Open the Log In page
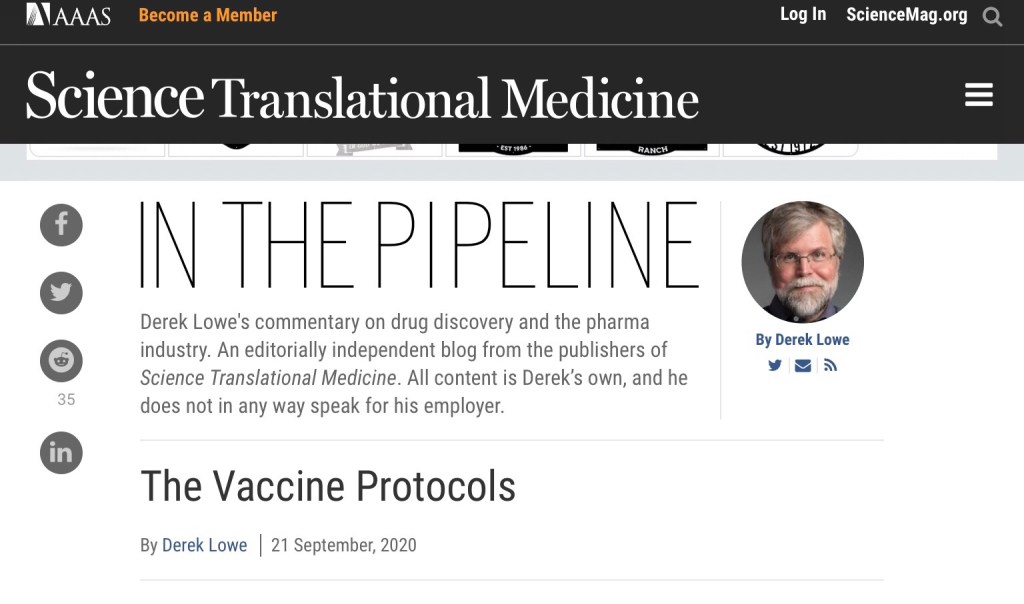This screenshot has width=1024, height=604. tap(803, 14)
